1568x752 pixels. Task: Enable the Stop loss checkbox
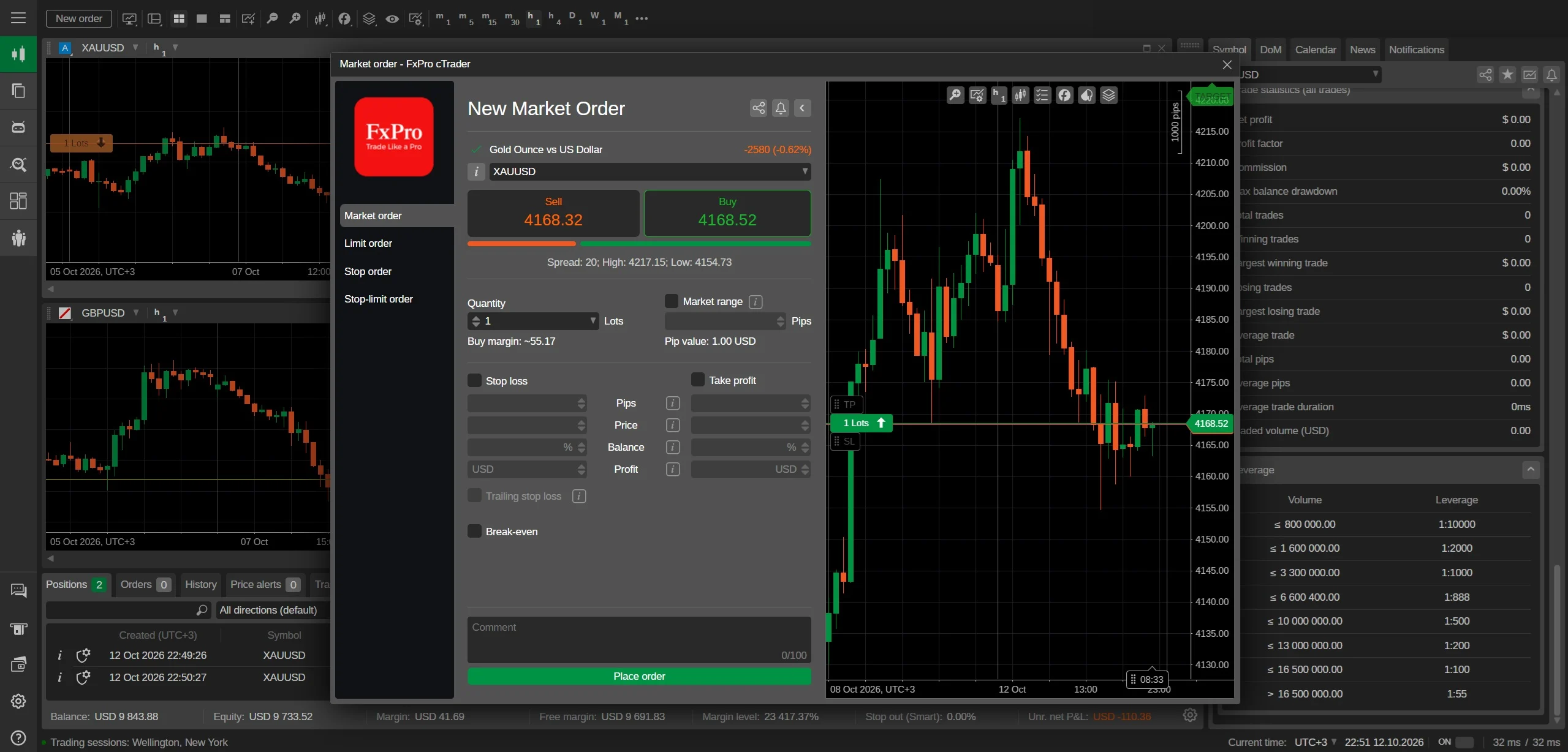click(474, 380)
